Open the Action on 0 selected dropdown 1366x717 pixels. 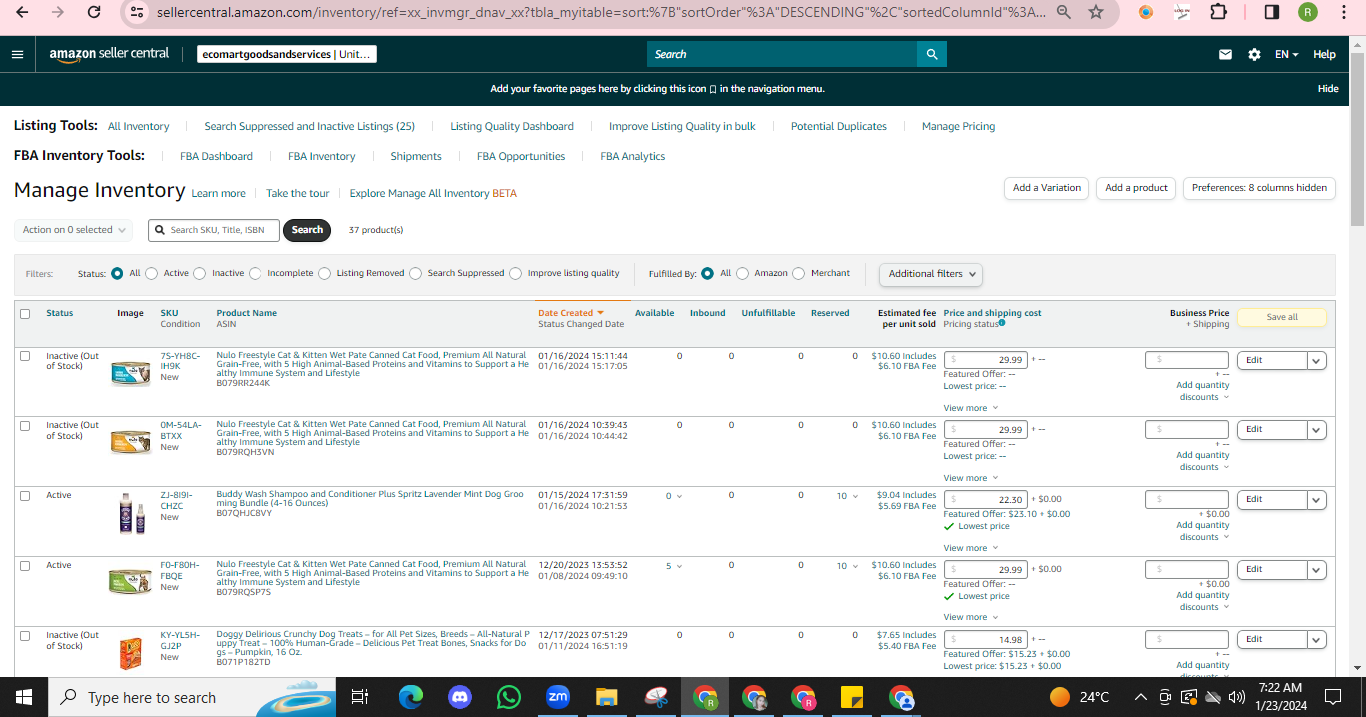(x=73, y=230)
